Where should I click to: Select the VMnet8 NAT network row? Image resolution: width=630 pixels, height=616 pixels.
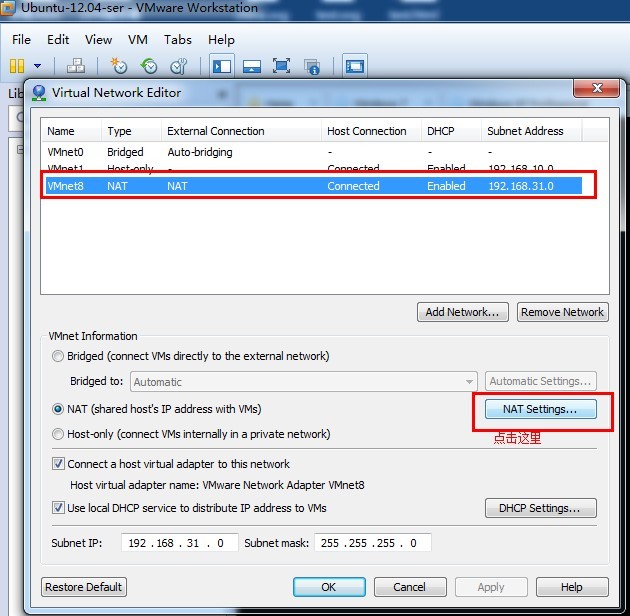point(313,186)
